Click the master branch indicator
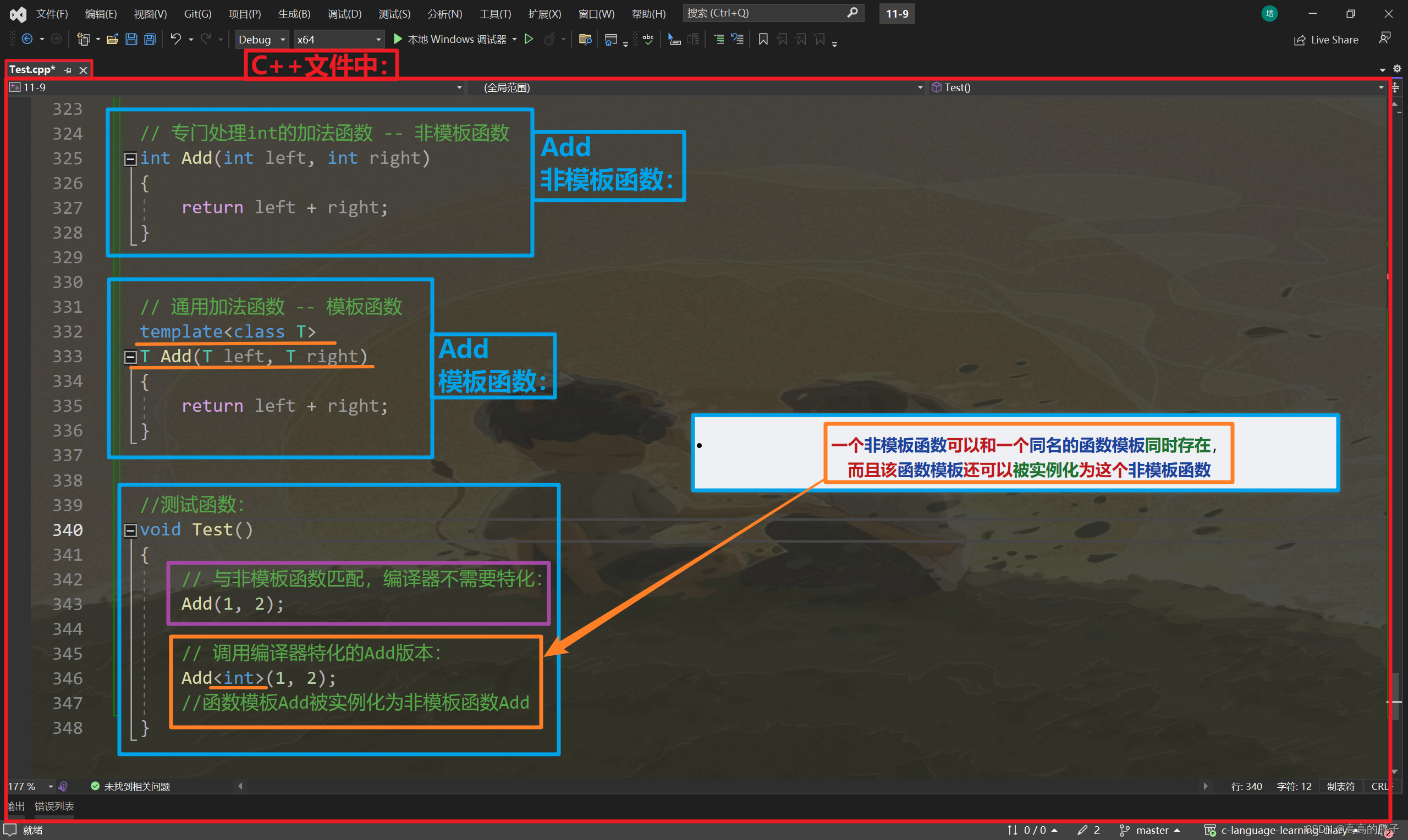 pyautogui.click(x=1149, y=830)
